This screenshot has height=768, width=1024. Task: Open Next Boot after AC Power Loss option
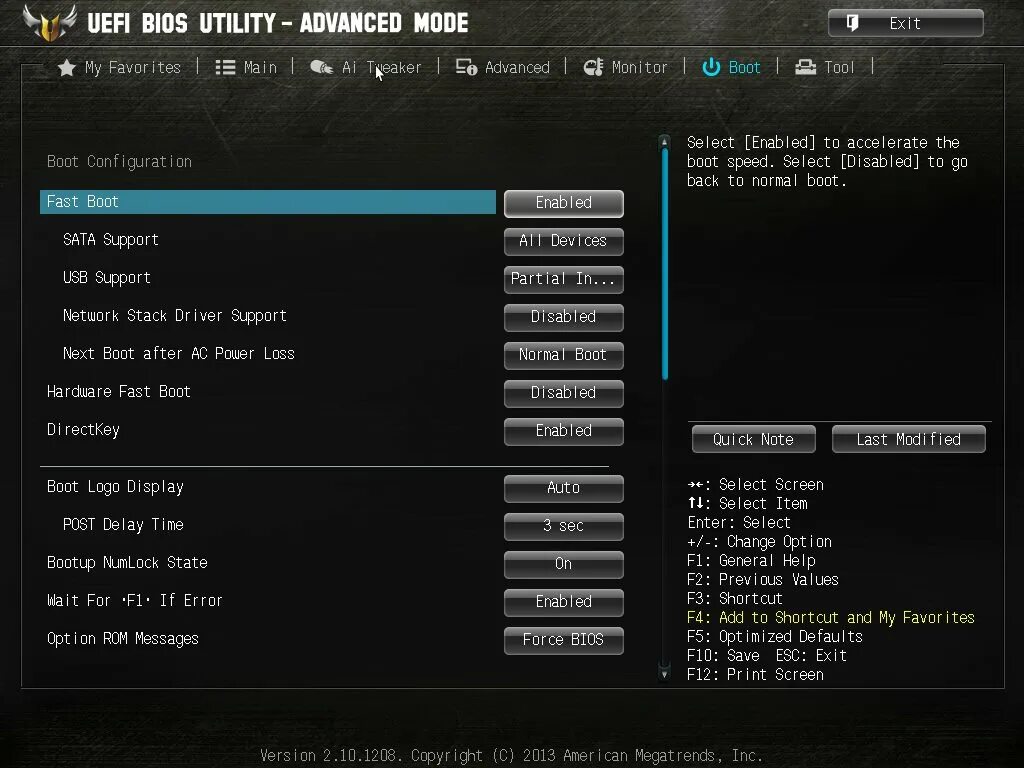[x=564, y=355]
